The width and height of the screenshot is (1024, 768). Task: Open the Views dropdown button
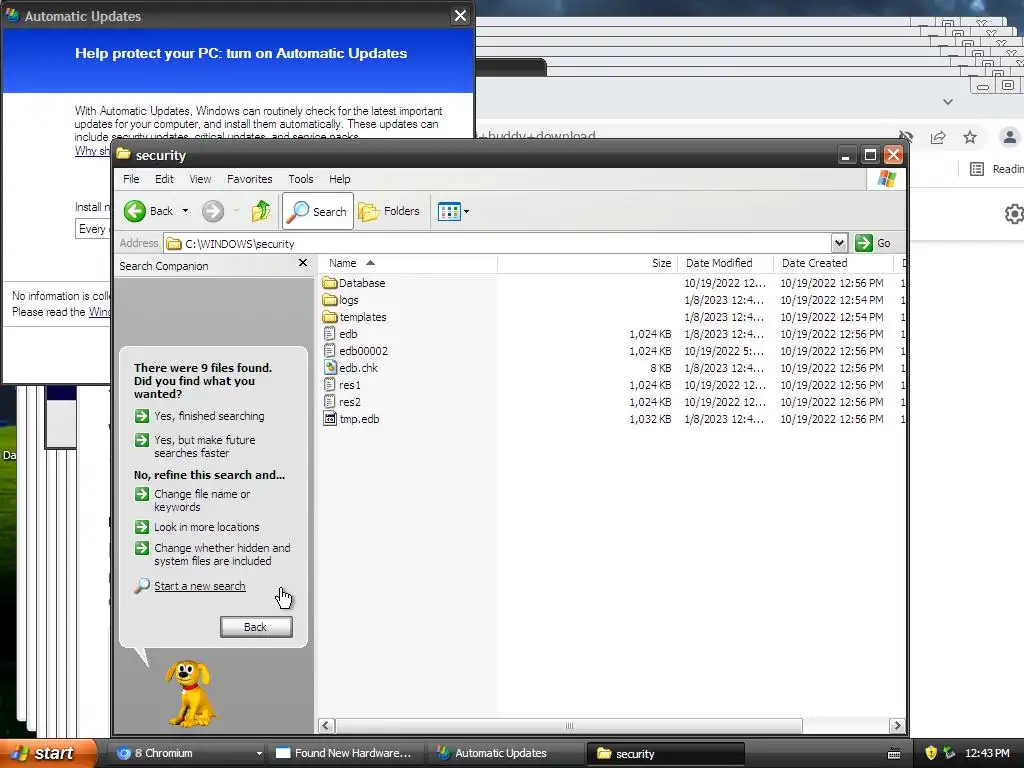tap(453, 212)
